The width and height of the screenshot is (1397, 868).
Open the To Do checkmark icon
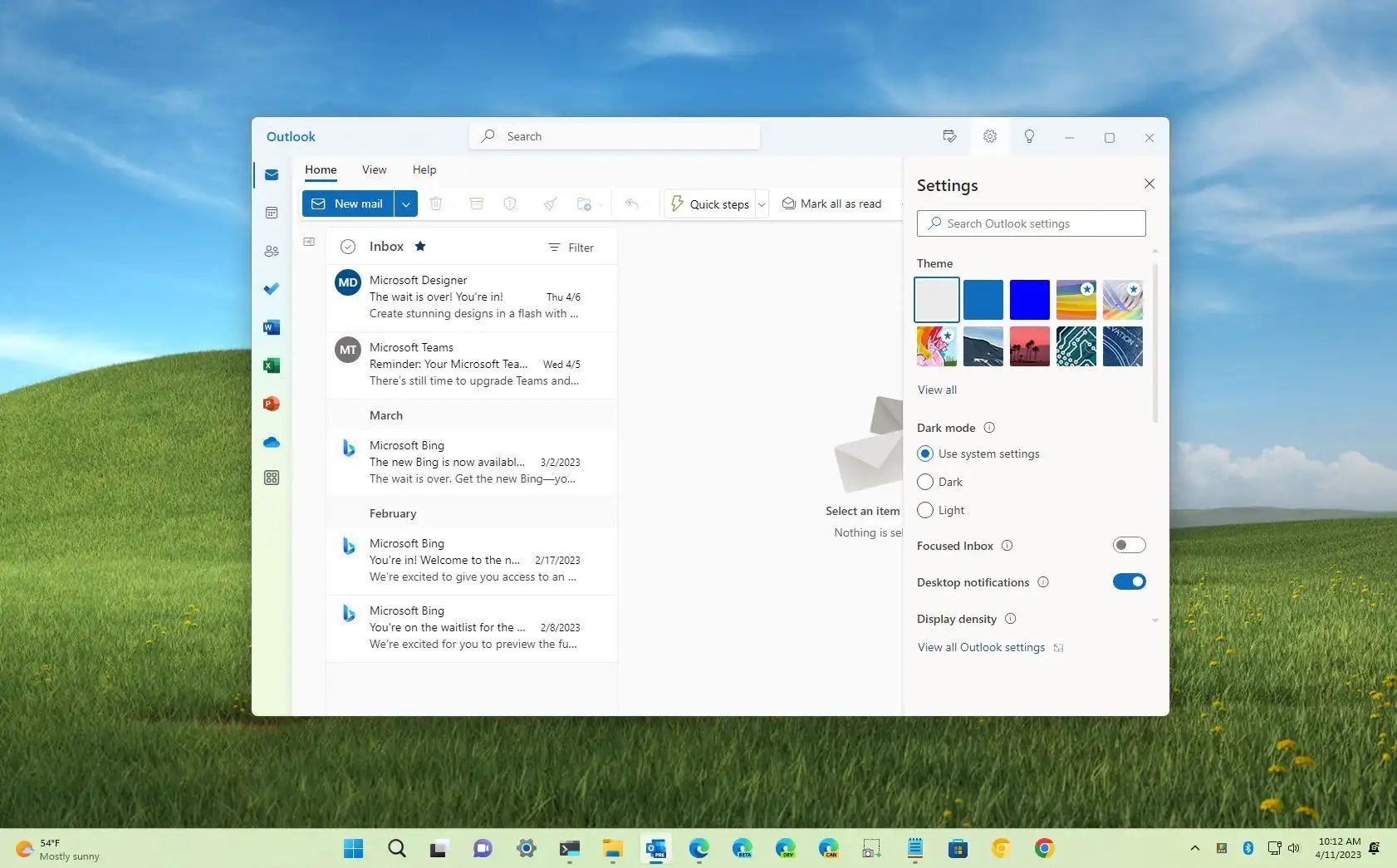tap(272, 289)
